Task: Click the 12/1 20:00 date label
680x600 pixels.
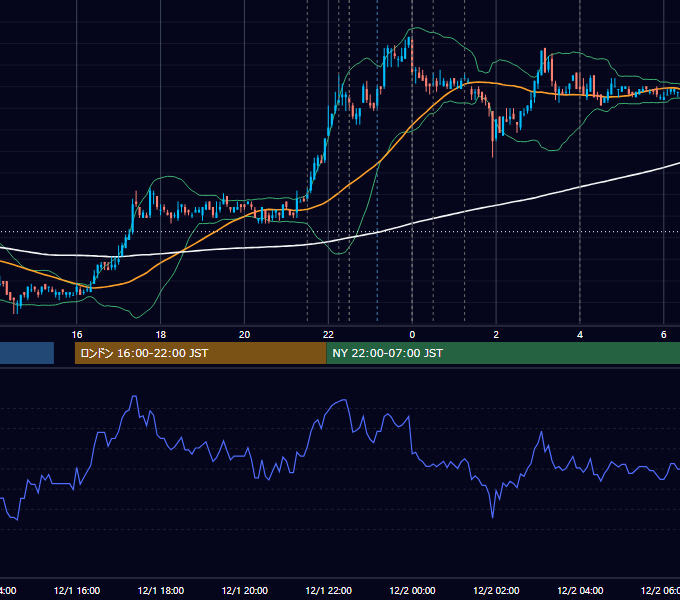Action: pyautogui.click(x=245, y=590)
